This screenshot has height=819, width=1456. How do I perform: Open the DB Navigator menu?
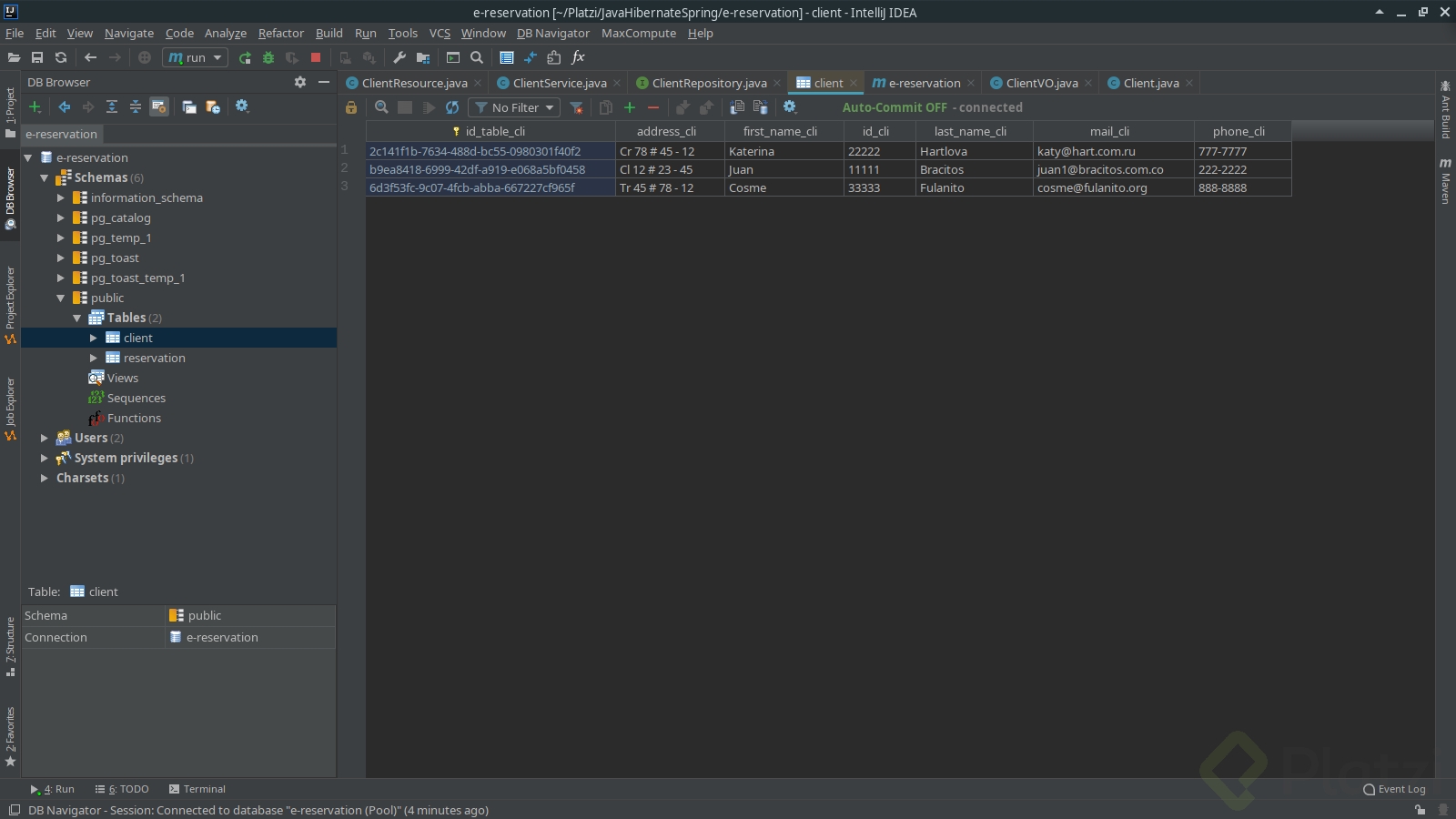[x=553, y=33]
